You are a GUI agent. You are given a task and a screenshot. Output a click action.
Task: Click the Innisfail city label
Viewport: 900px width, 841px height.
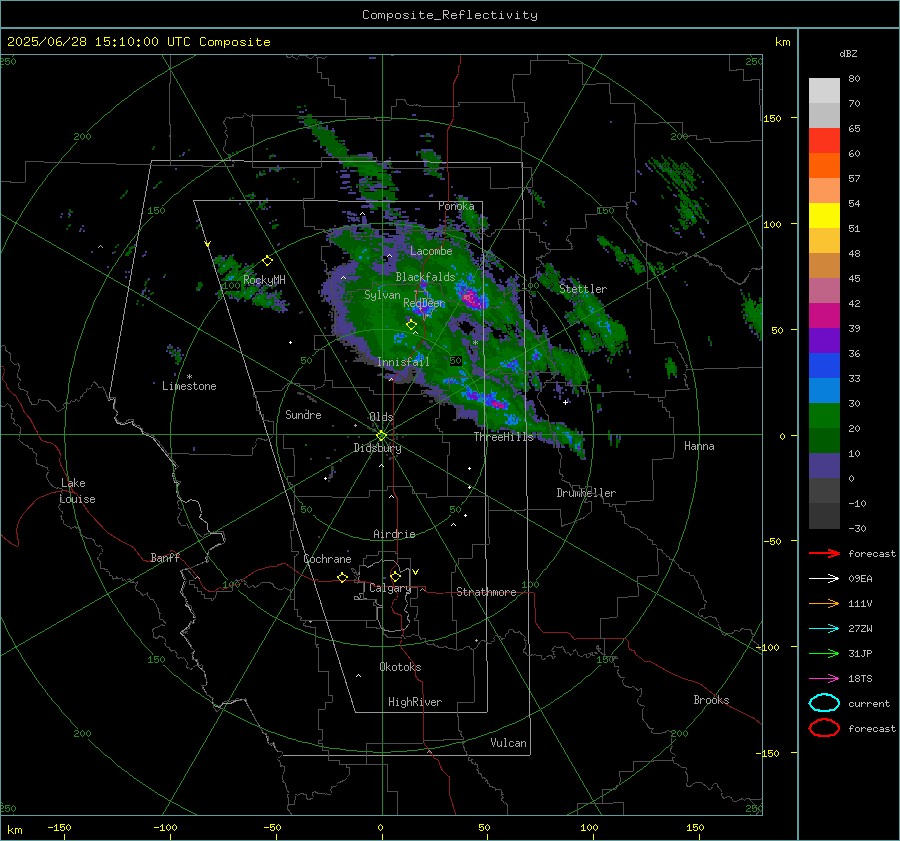(403, 362)
